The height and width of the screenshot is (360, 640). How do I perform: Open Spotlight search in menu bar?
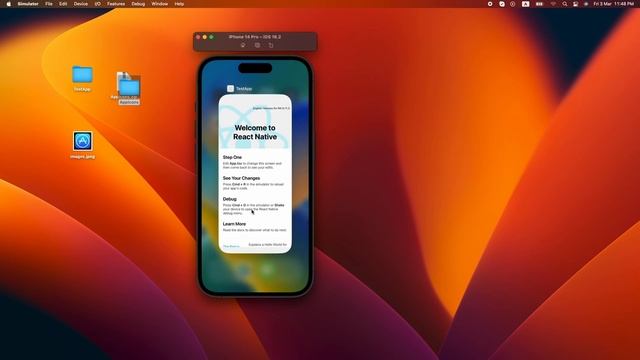coord(565,4)
